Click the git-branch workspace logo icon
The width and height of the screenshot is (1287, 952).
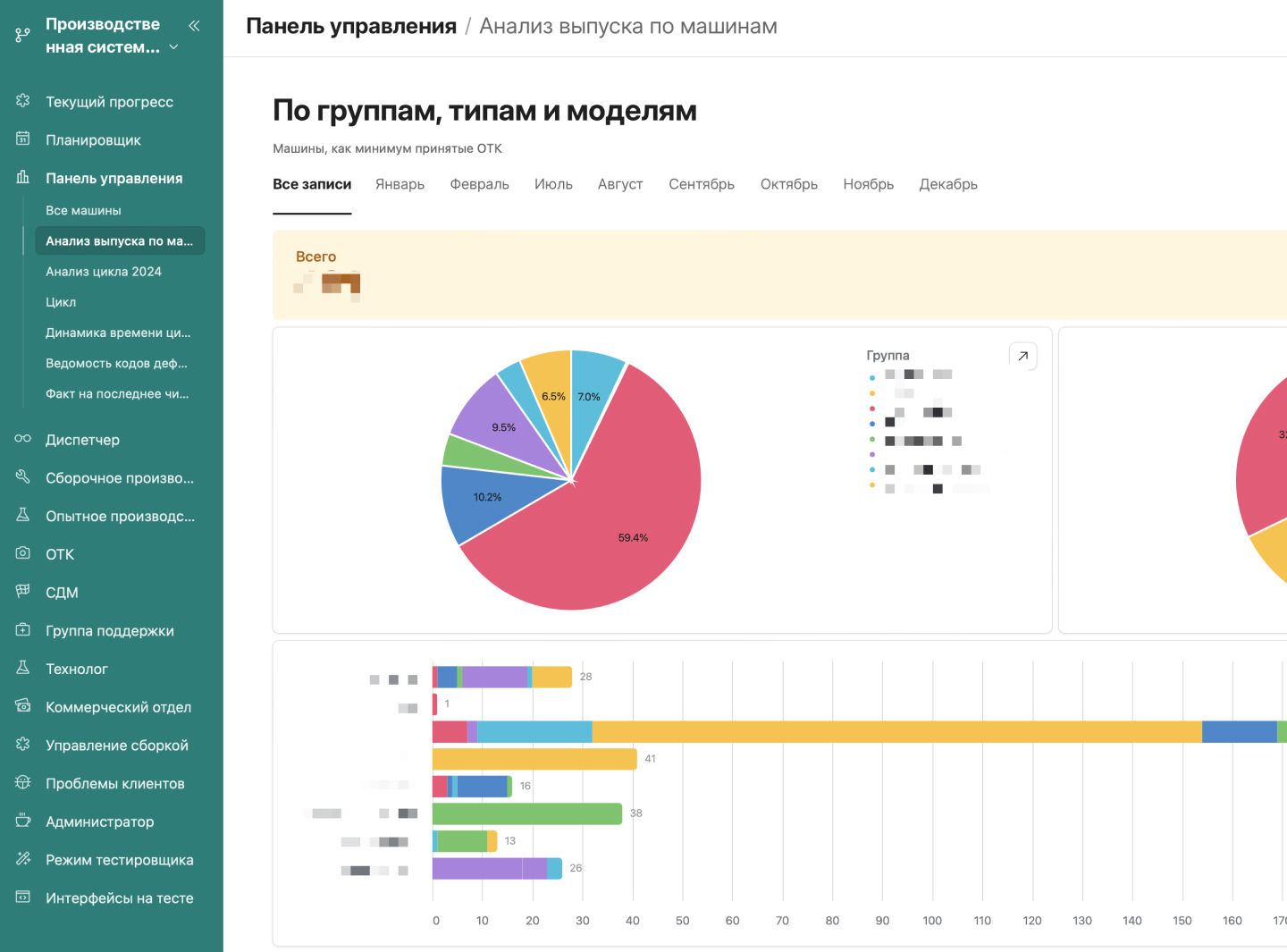click(x=23, y=36)
